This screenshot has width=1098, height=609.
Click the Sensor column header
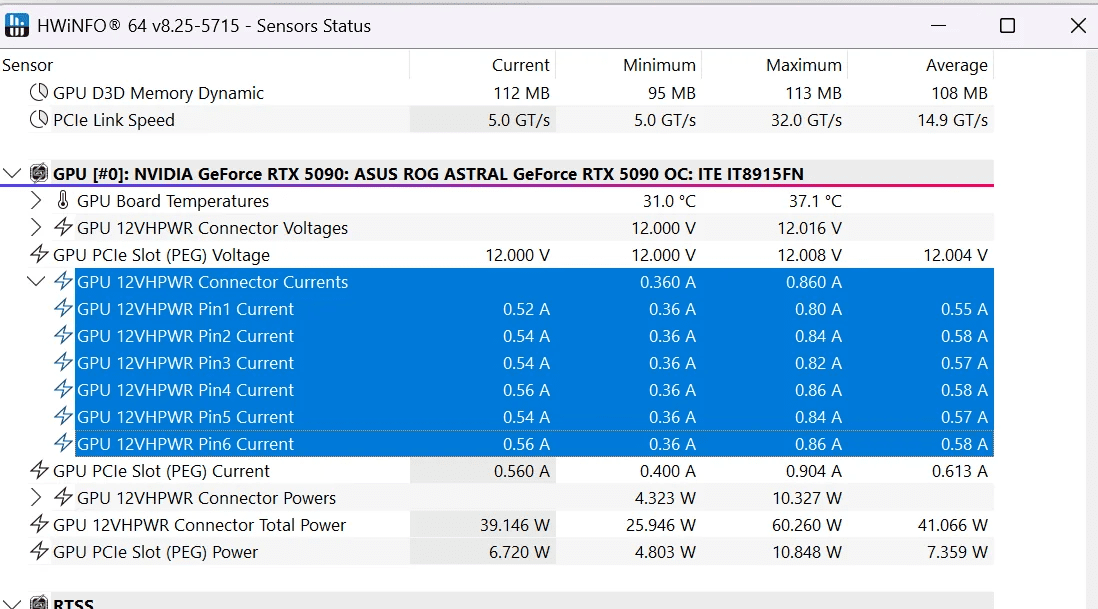pyautogui.click(x=28, y=65)
